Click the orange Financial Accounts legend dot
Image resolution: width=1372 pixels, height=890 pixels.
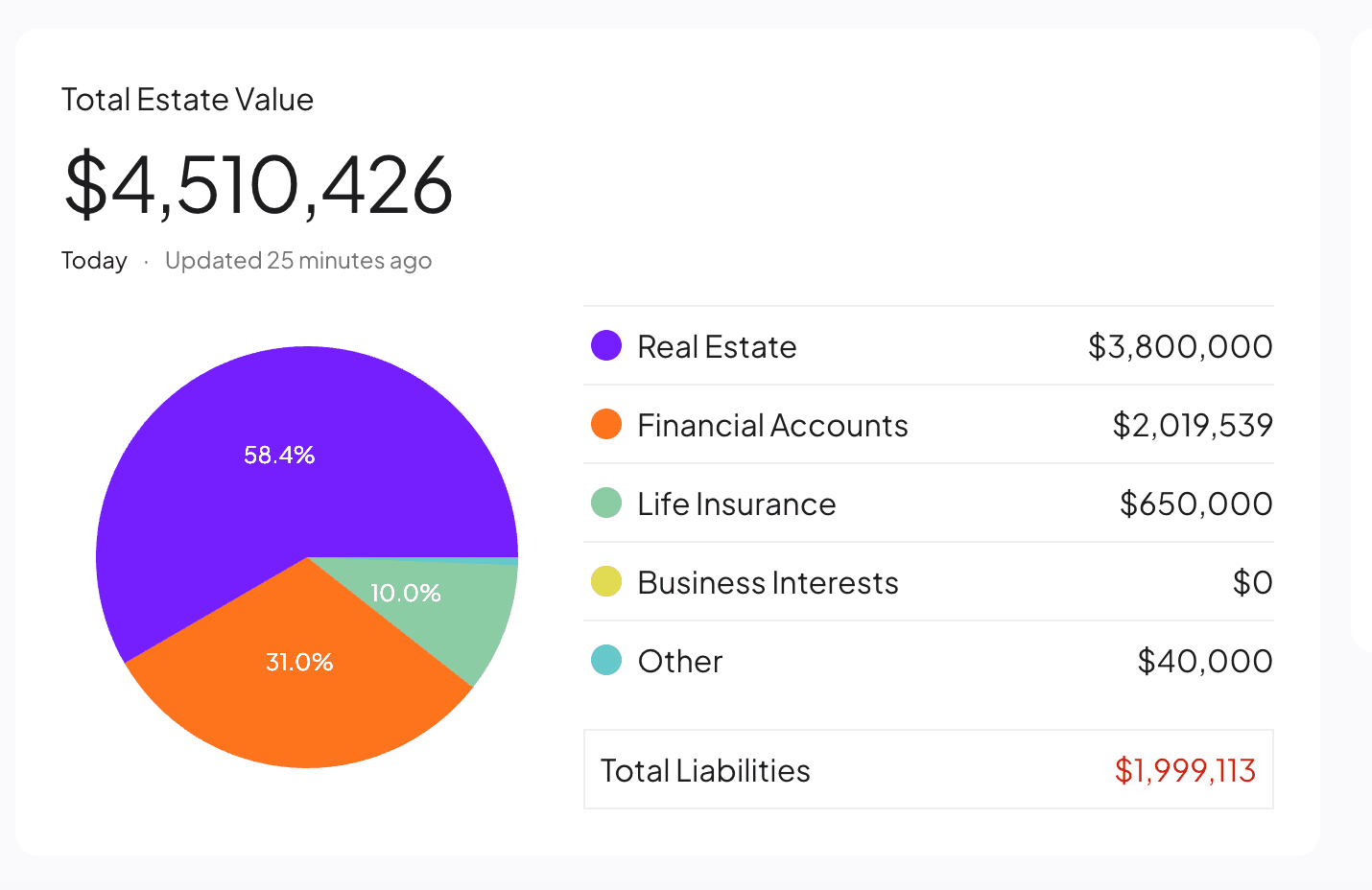(x=606, y=424)
